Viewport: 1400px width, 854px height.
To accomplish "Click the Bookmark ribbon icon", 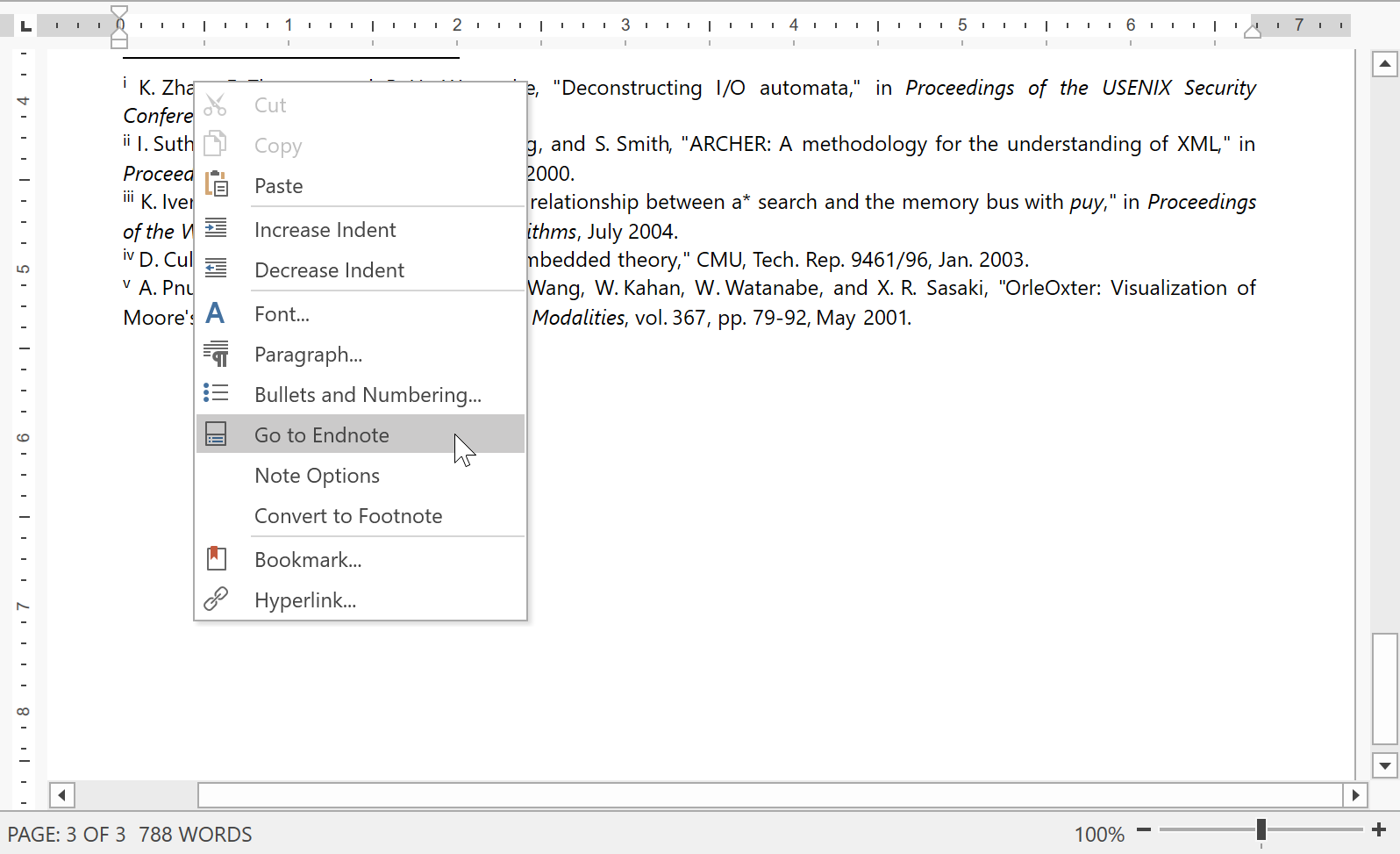I will (216, 559).
